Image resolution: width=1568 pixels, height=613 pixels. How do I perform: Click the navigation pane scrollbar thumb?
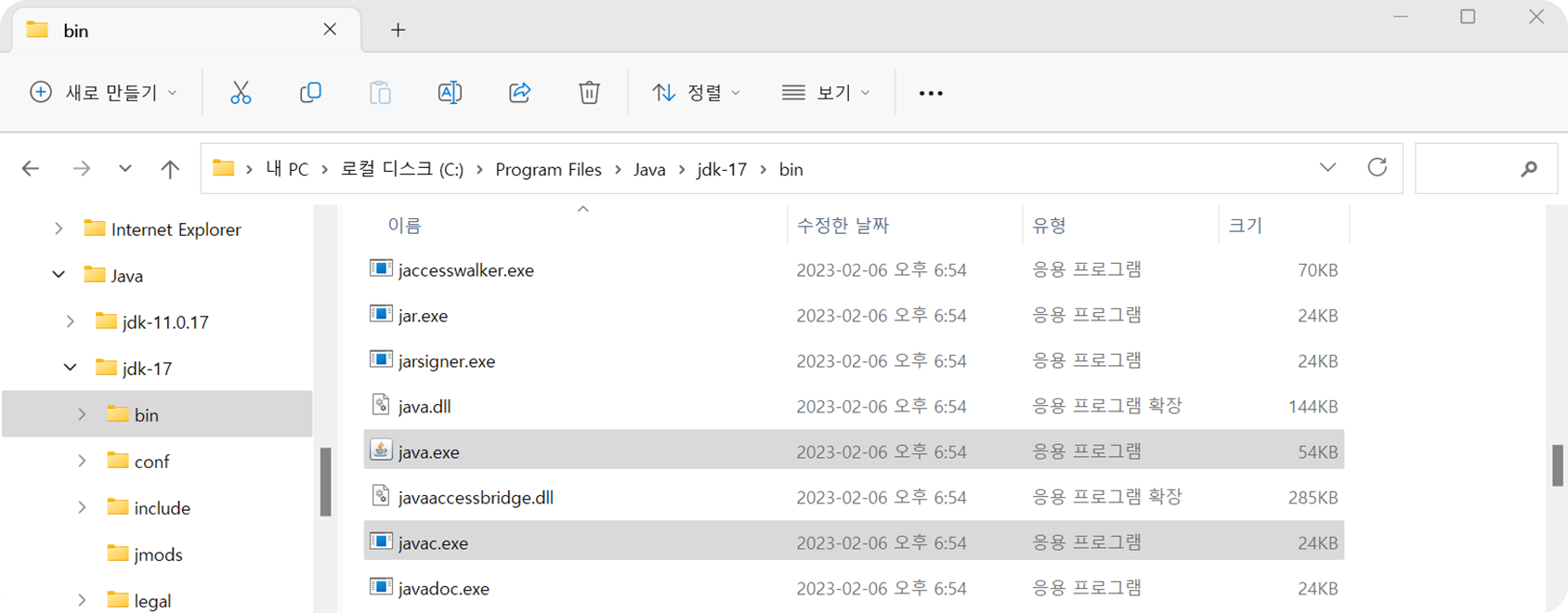click(325, 482)
